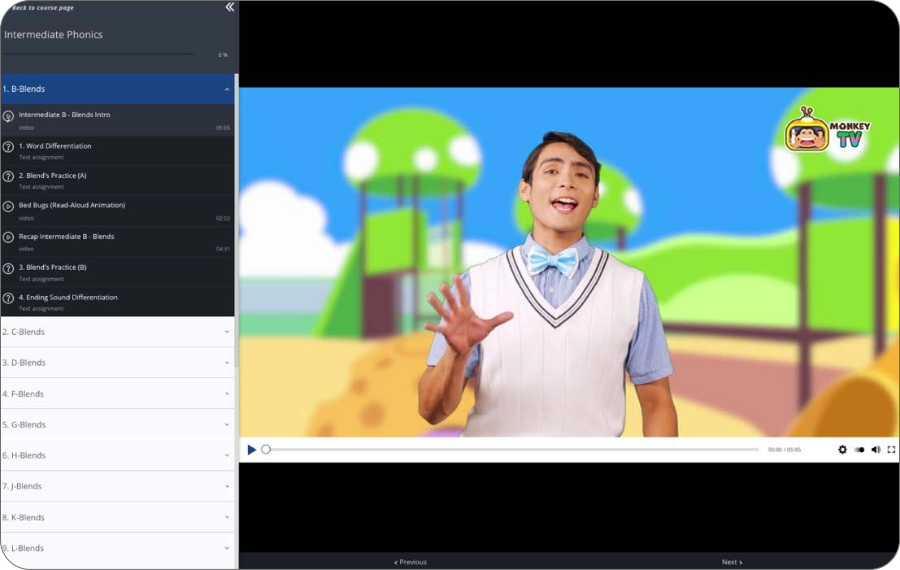The image size is (900, 570).
Task: Click question icon beside Word Differentiation
Action: click(8, 147)
